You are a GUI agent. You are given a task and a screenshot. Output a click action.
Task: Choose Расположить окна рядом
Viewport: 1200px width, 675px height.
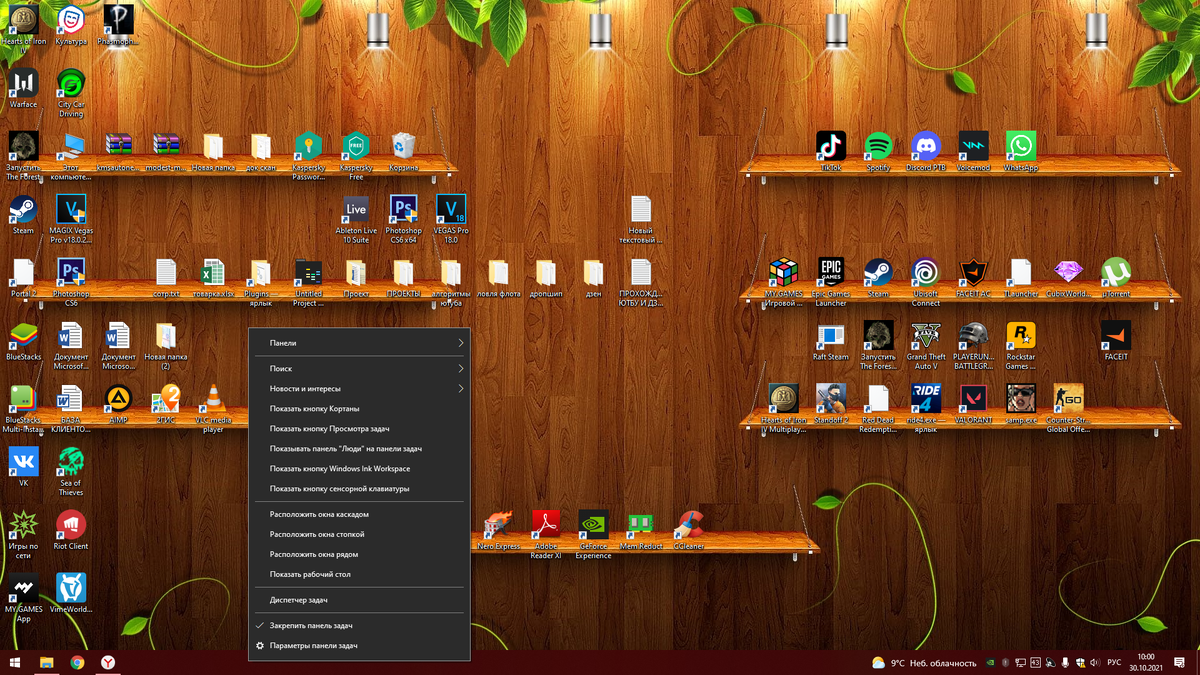pos(359,554)
